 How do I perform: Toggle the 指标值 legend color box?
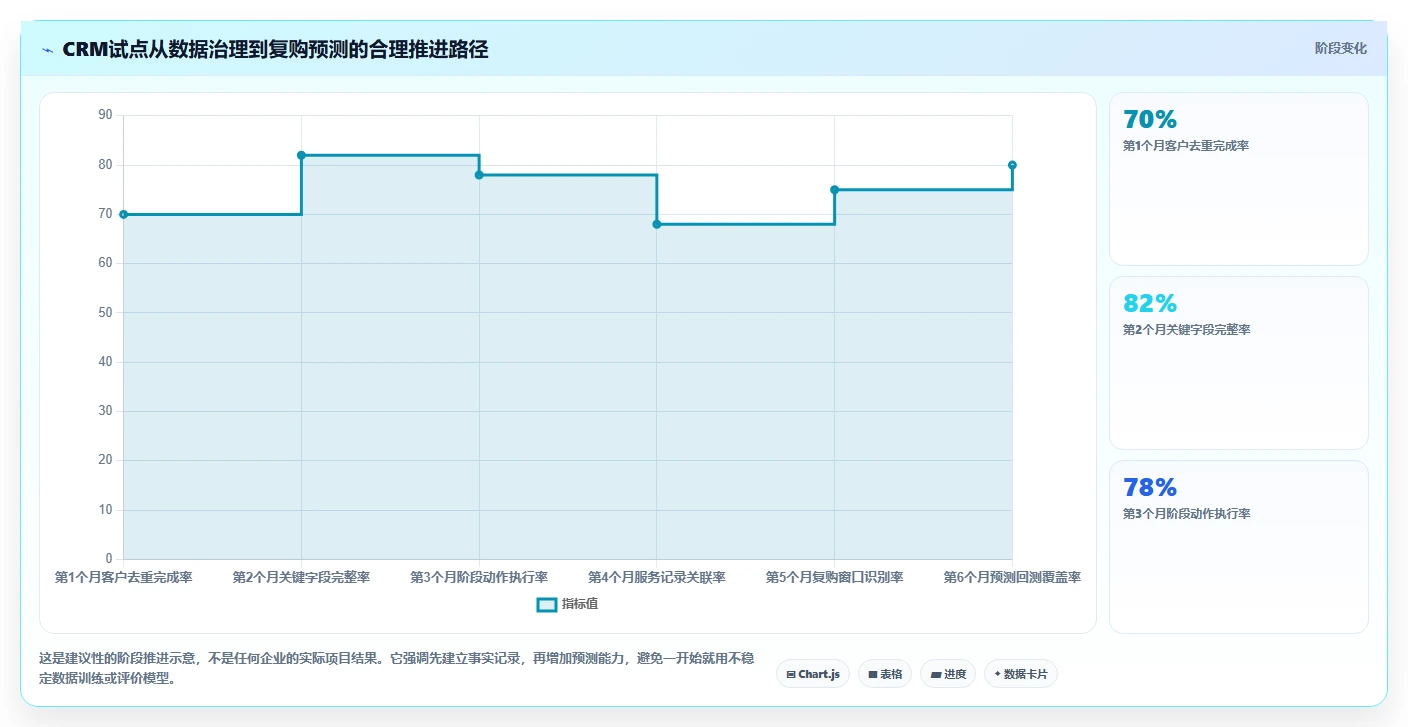coord(547,604)
